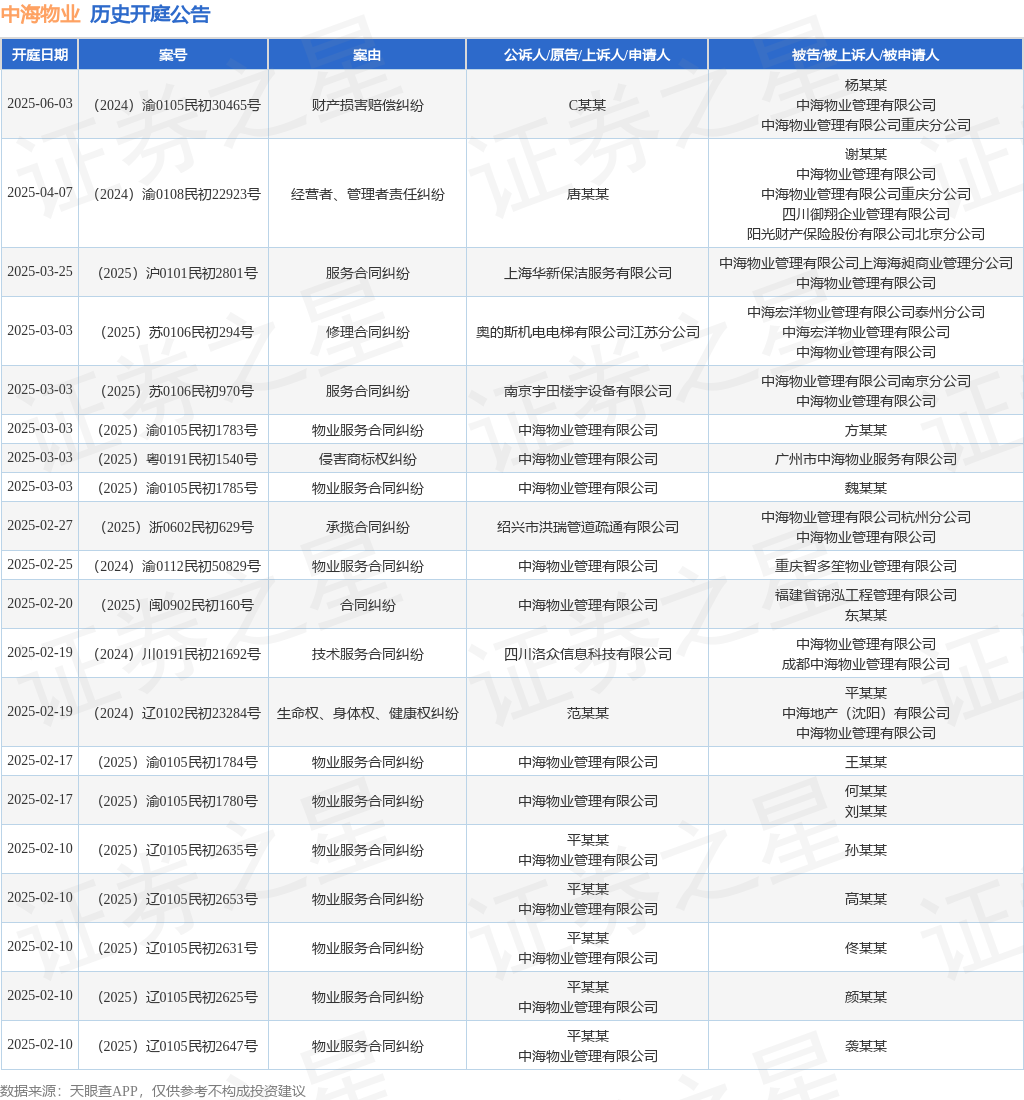Select case number (2025) 渝0105民初1784号

tap(177, 762)
